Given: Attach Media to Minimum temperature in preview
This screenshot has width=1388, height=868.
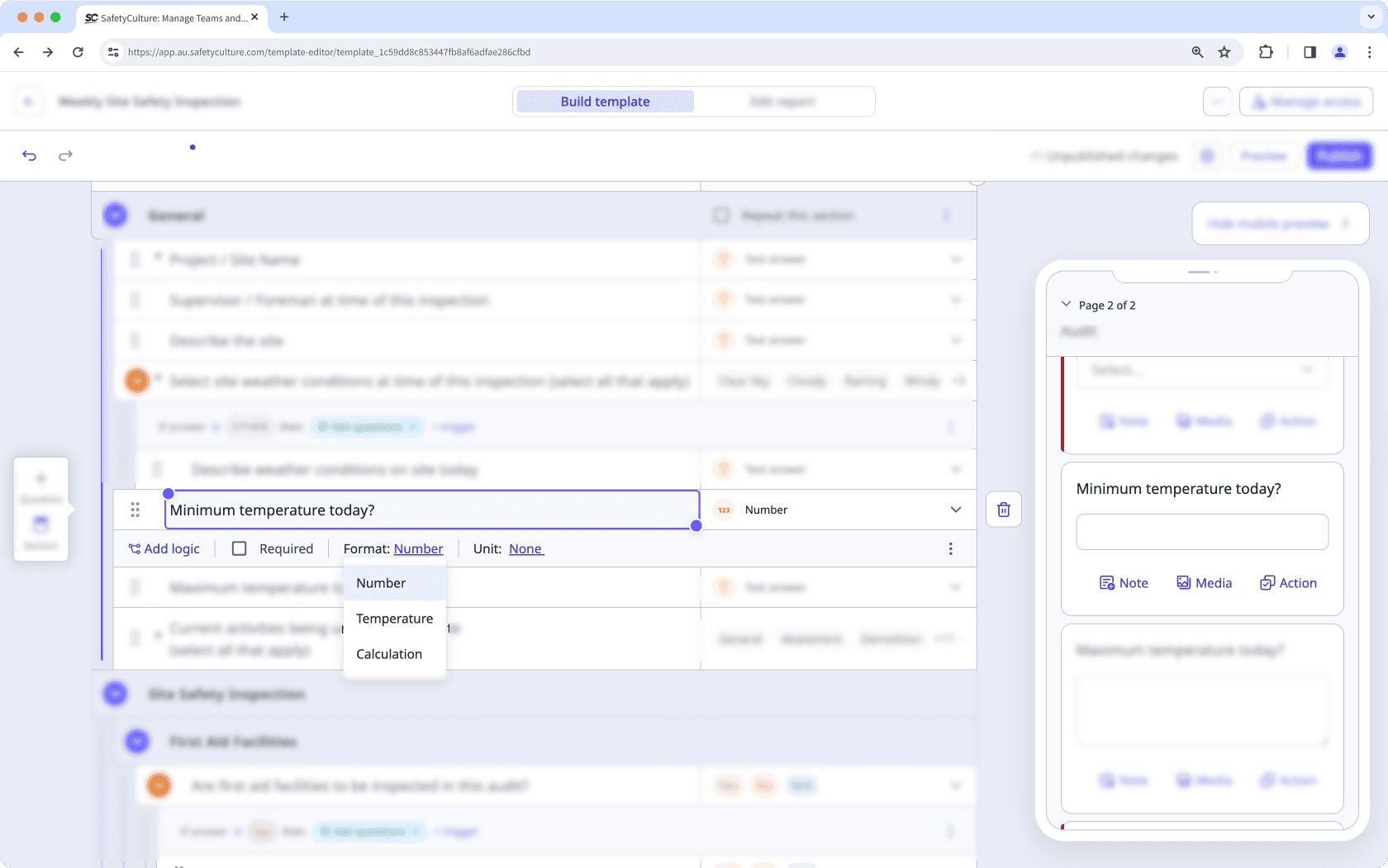Looking at the screenshot, I should tap(1204, 582).
